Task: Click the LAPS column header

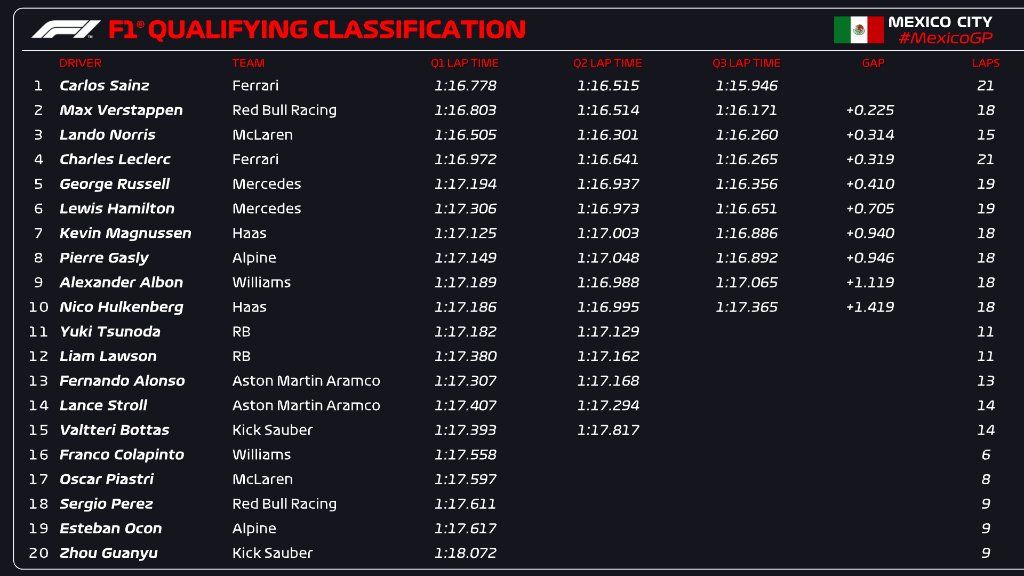Action: pyautogui.click(x=985, y=63)
